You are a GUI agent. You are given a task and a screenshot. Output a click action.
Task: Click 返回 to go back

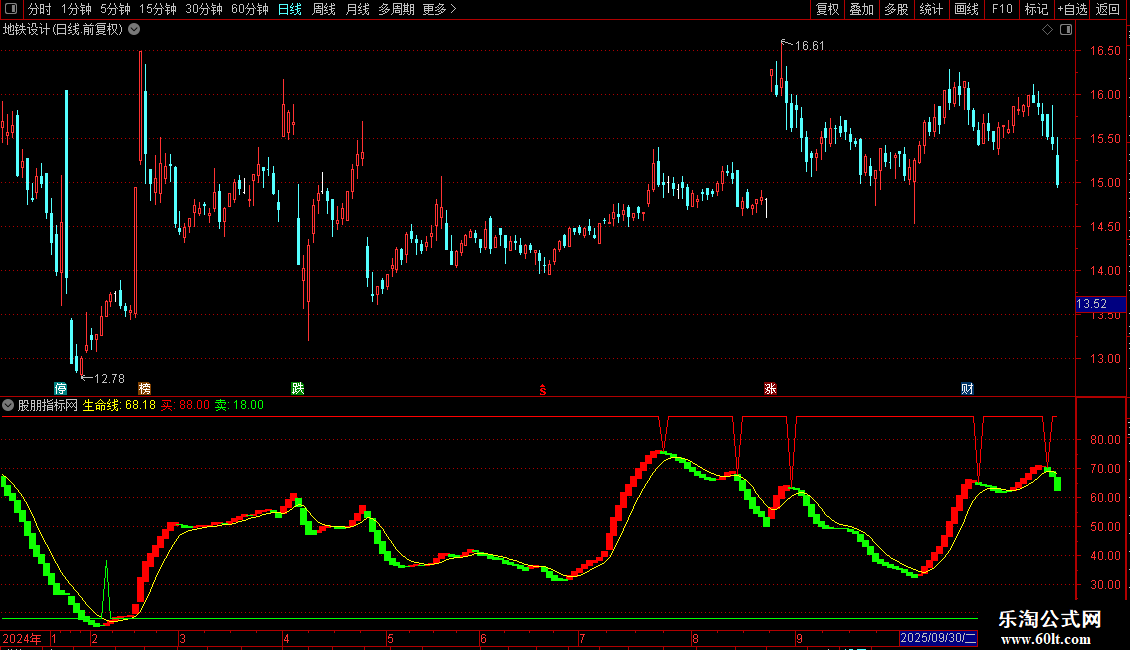point(1108,9)
